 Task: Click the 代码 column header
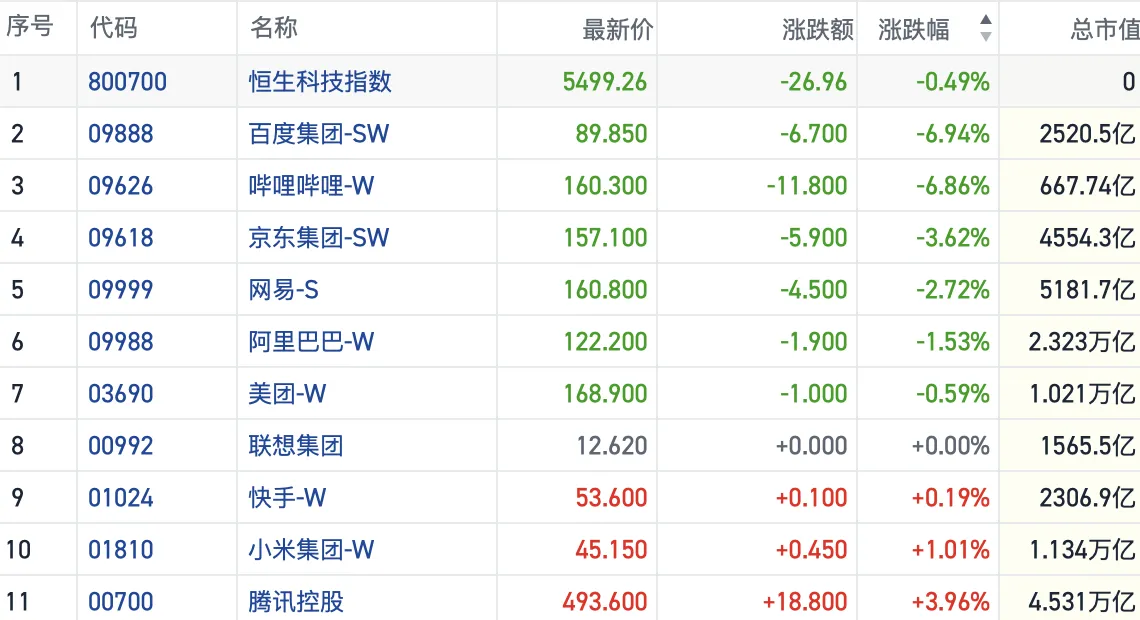pyautogui.click(x=113, y=28)
